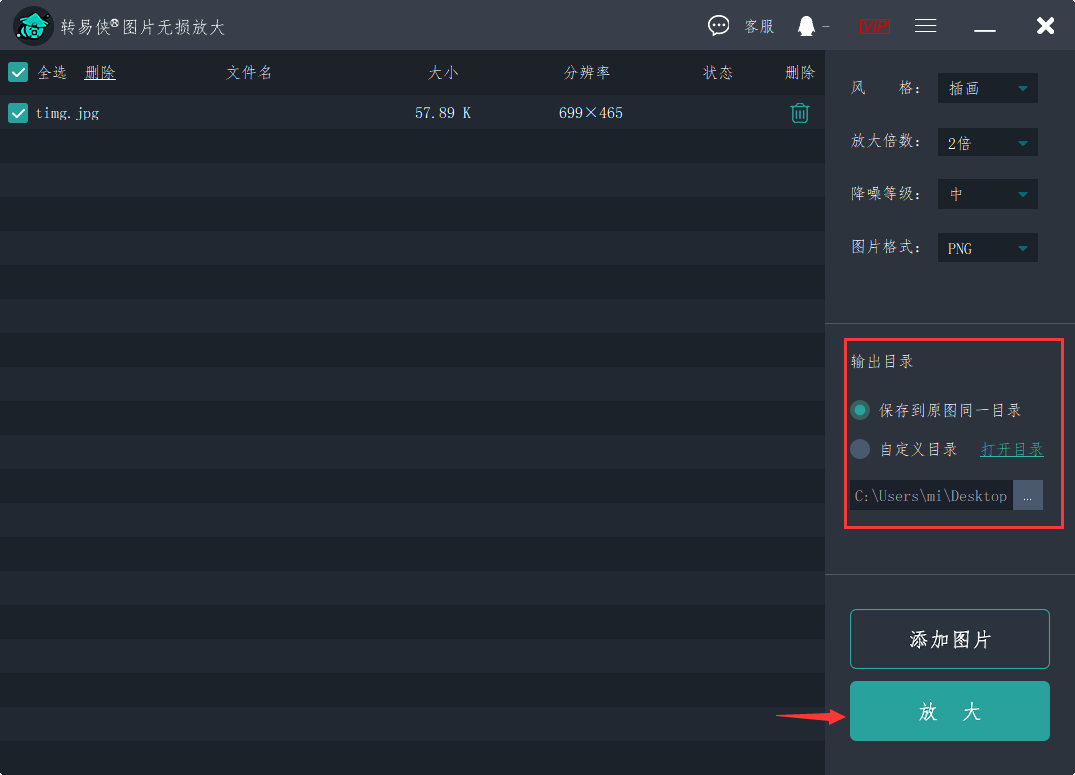The height and width of the screenshot is (775, 1075).
Task: Click the 分辨率 column header
Action: (x=587, y=72)
